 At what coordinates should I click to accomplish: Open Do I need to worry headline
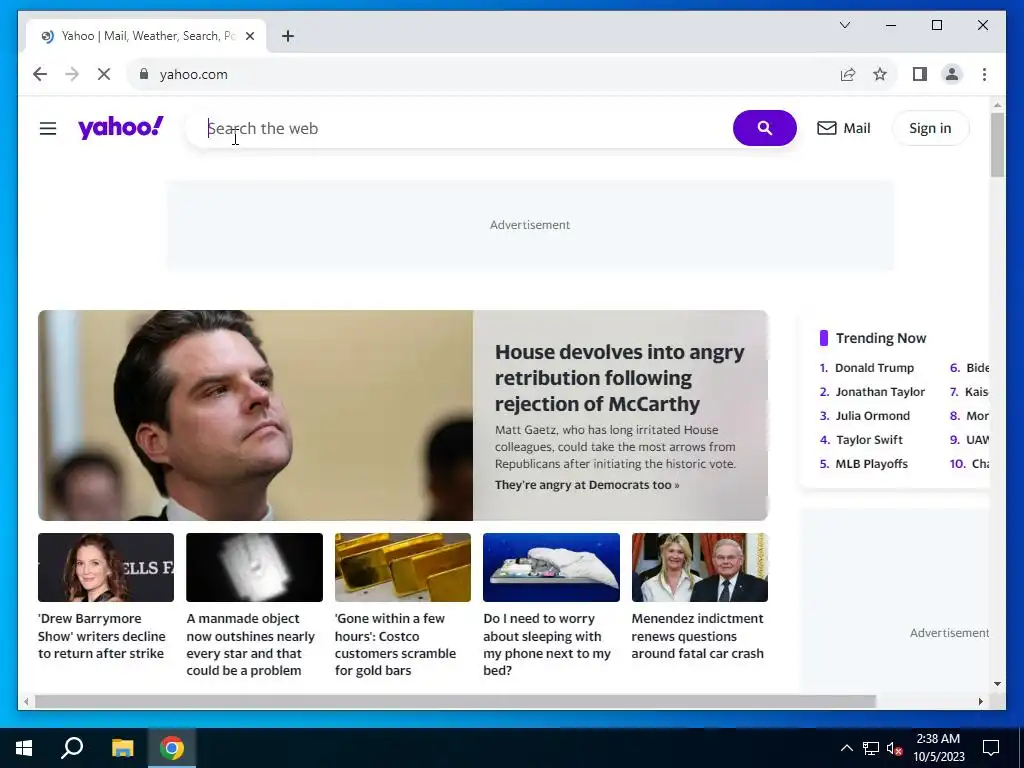click(x=547, y=645)
